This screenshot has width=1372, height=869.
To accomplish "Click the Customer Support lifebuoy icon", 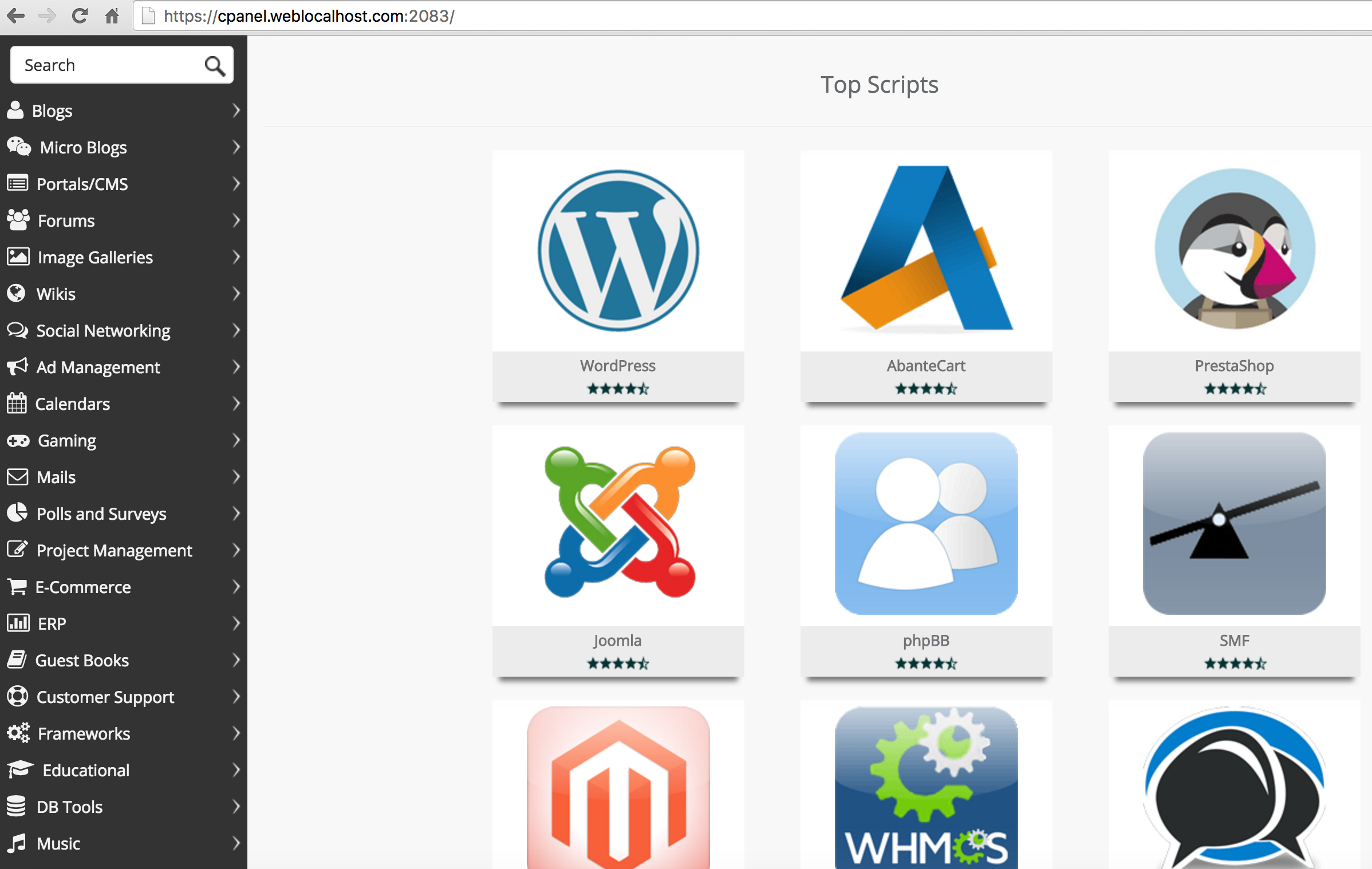I will 18,696.
